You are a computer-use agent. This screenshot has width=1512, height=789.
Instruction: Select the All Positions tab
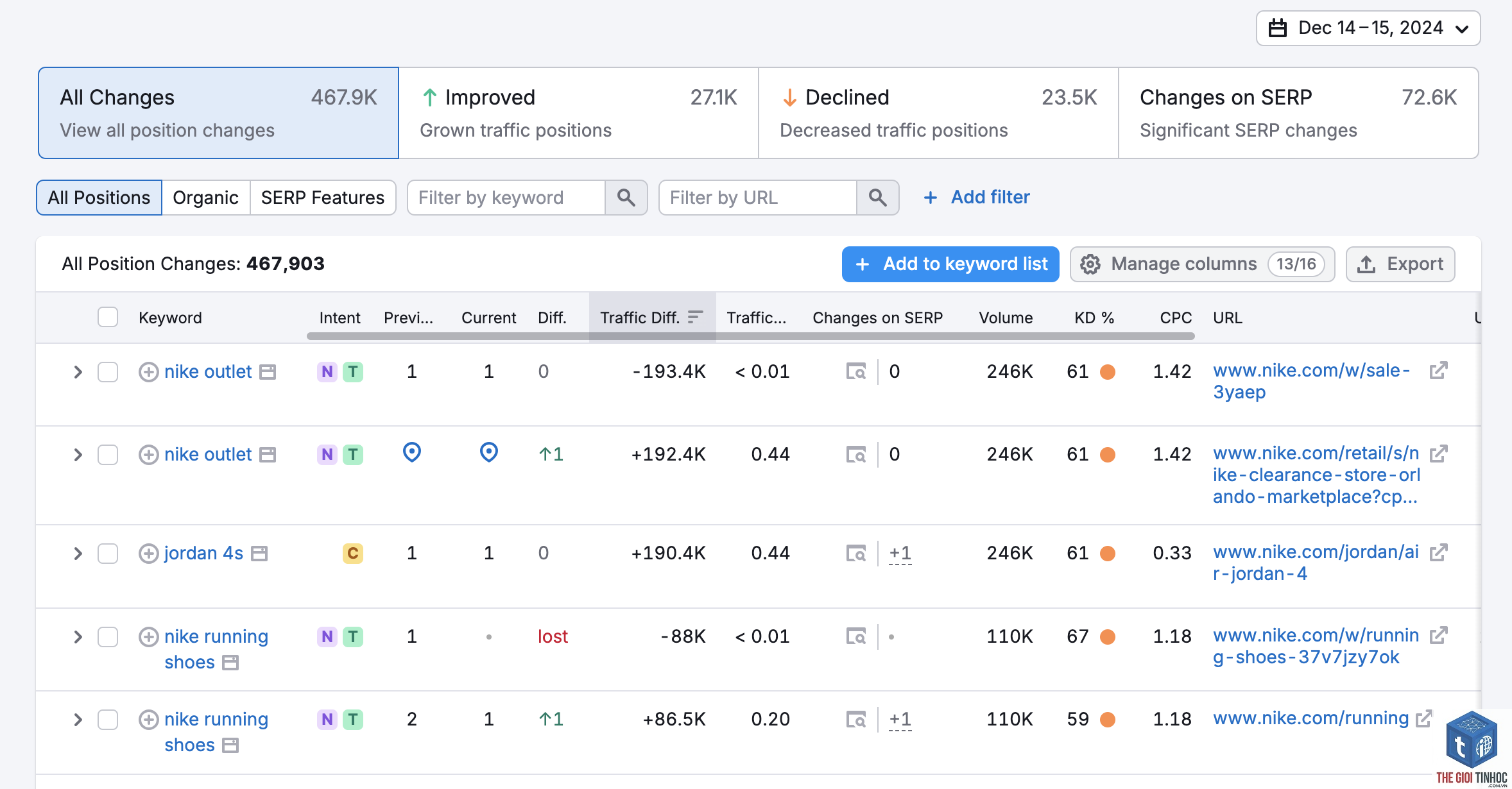[99, 198]
